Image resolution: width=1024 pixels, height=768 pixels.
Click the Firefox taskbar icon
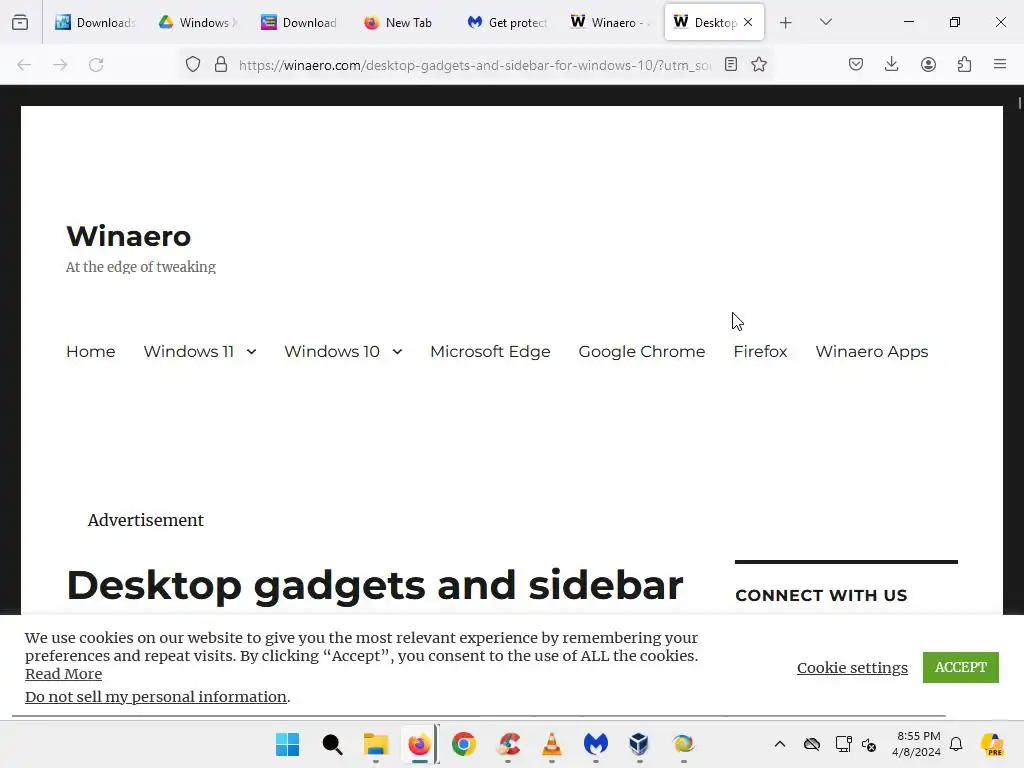419,744
